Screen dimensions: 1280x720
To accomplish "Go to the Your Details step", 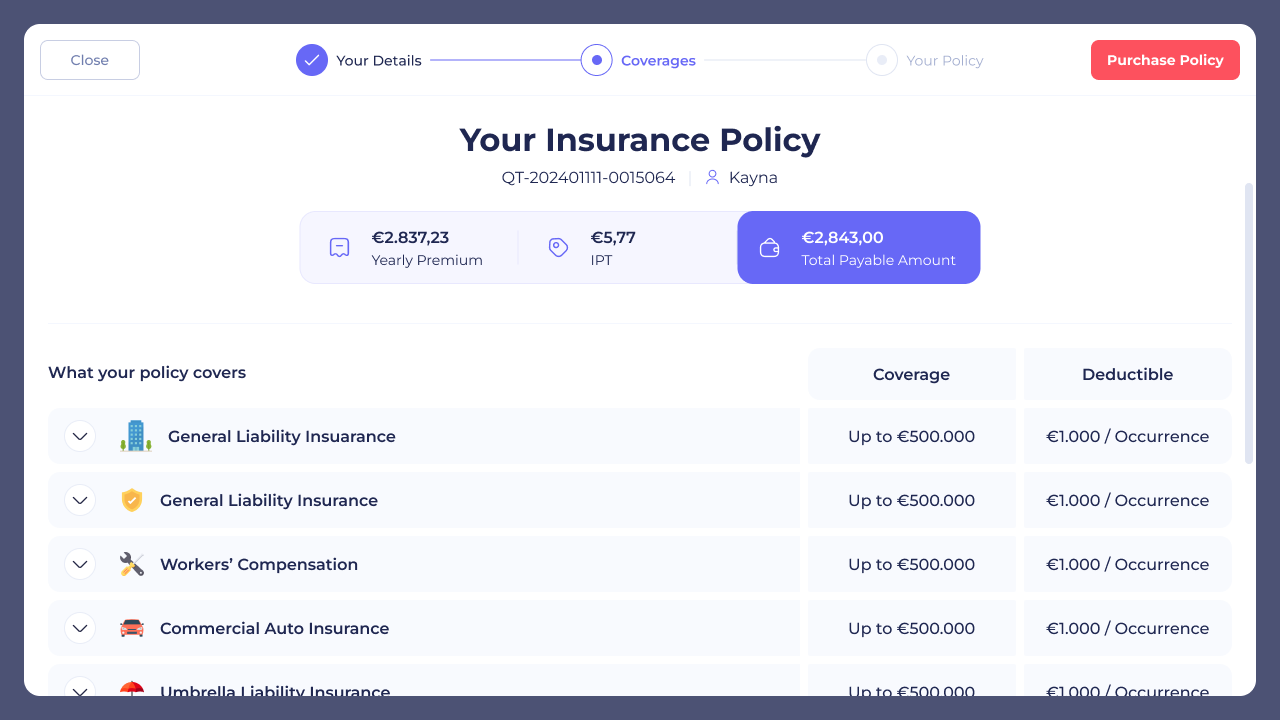I will [312, 60].
